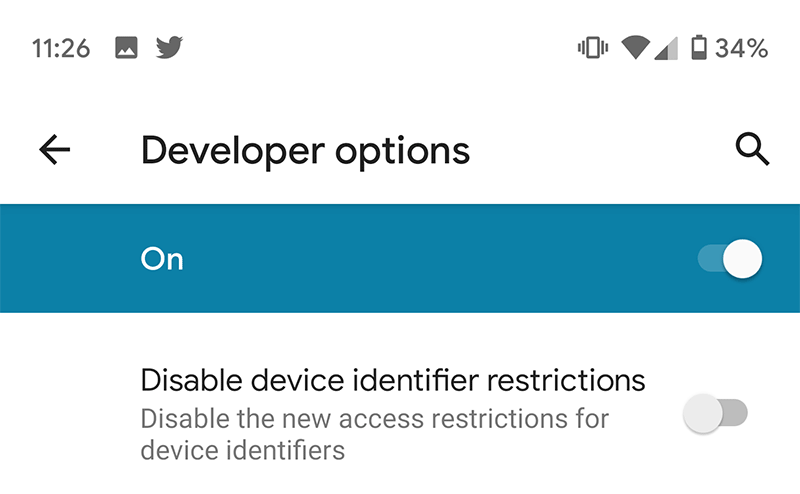Viewport: 800px width, 494px height.
Task: Enable Disable device identifier restrictions switch
Action: [716, 413]
